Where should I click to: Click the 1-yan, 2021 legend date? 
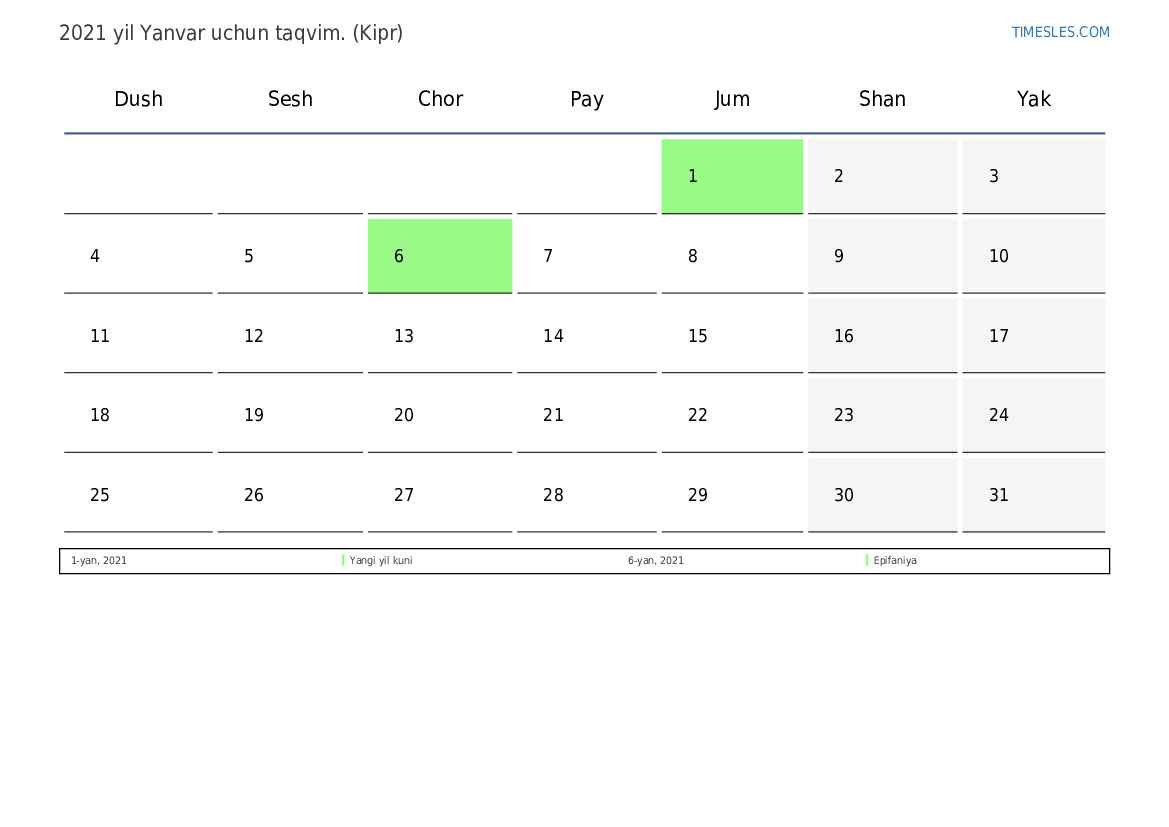pyautogui.click(x=99, y=561)
